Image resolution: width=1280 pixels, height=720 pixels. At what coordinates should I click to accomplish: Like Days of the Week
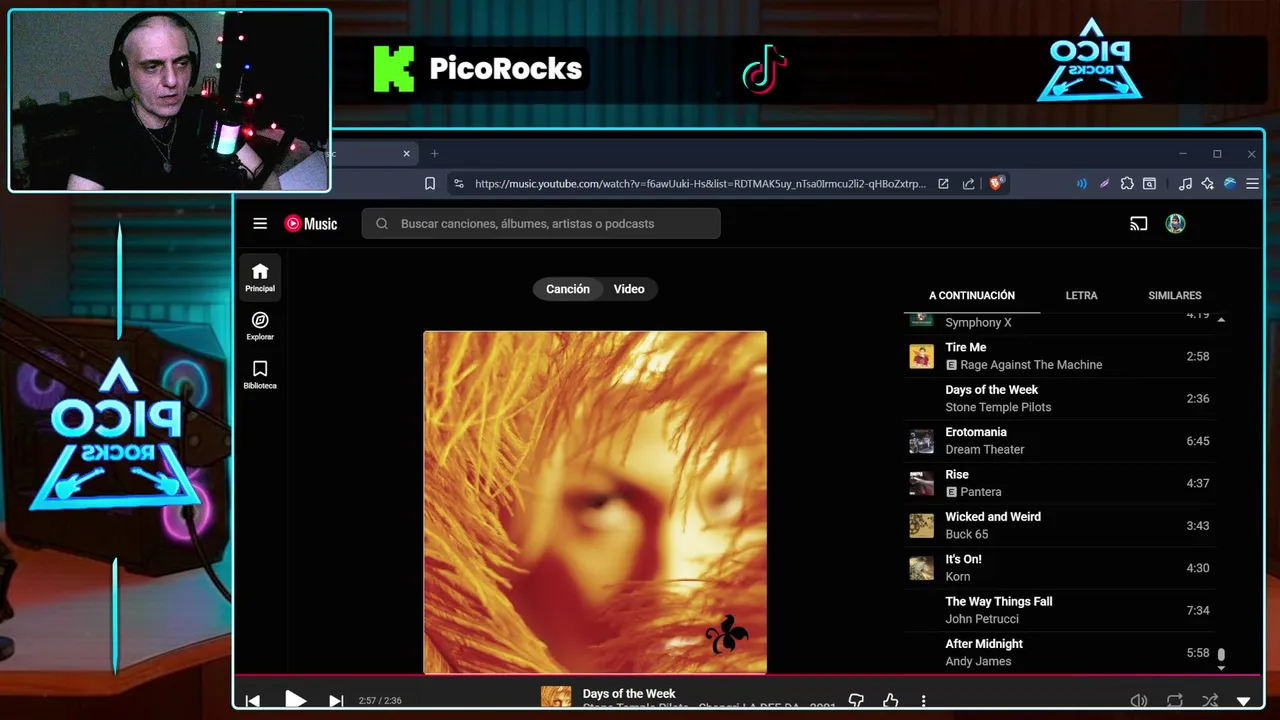coord(890,701)
